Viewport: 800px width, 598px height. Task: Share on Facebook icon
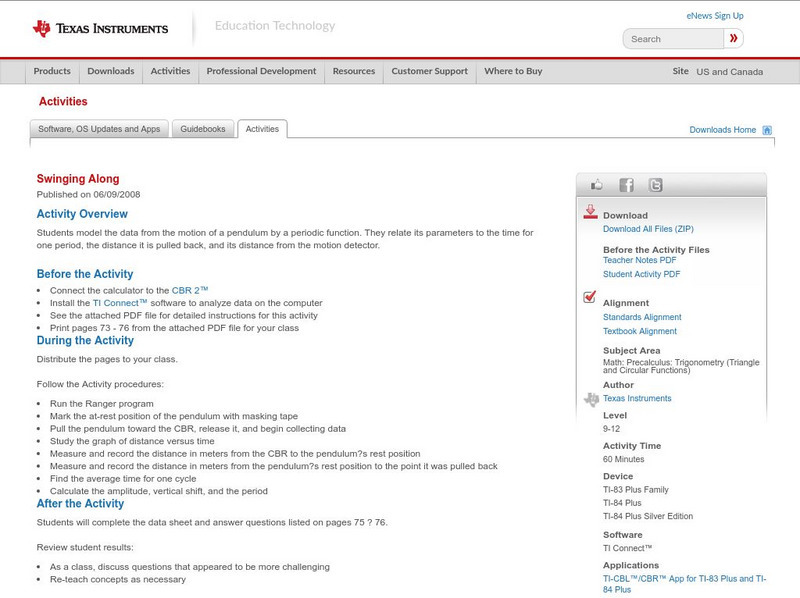click(626, 185)
